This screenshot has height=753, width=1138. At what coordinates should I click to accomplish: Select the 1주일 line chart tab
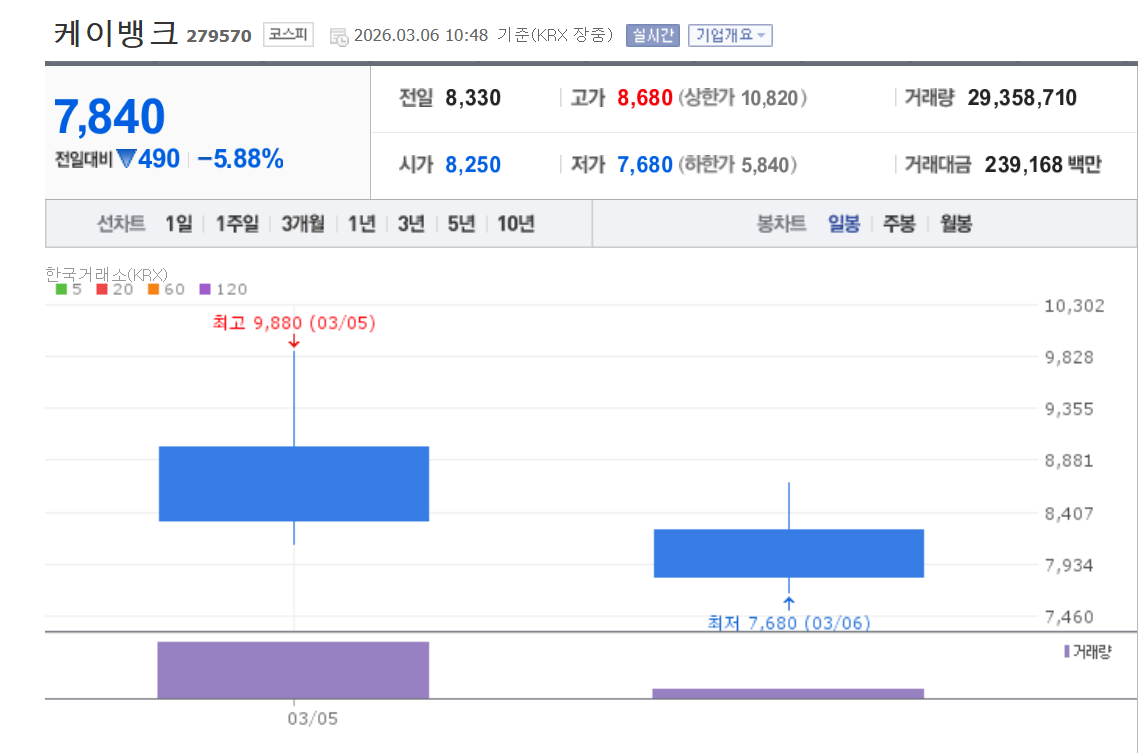point(237,223)
